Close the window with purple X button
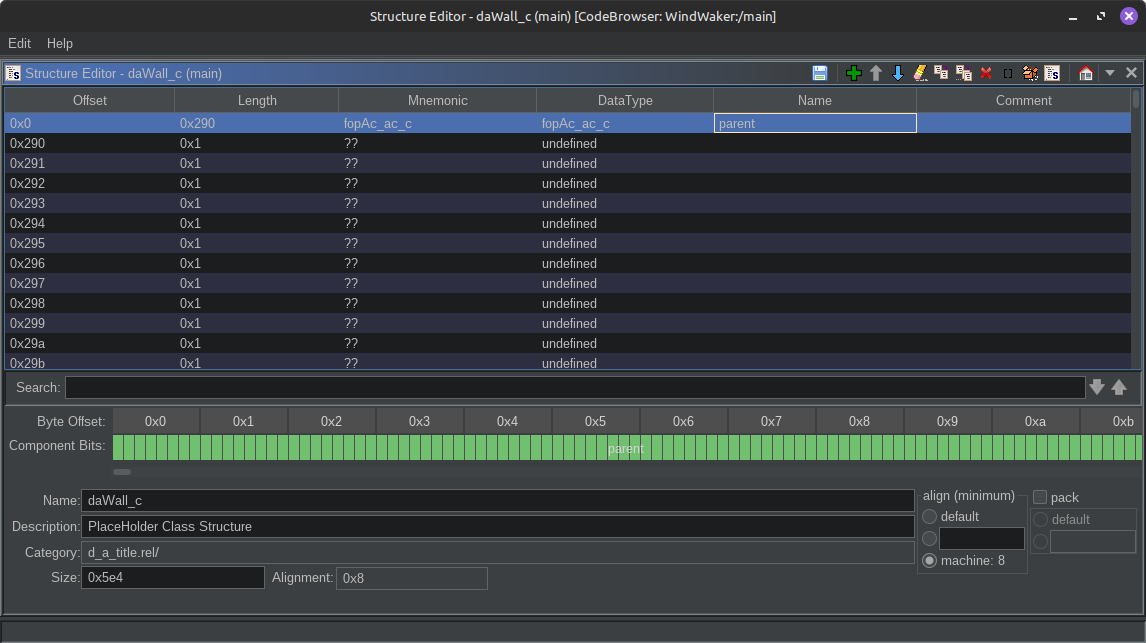Image resolution: width=1146 pixels, height=643 pixels. pos(1128,16)
